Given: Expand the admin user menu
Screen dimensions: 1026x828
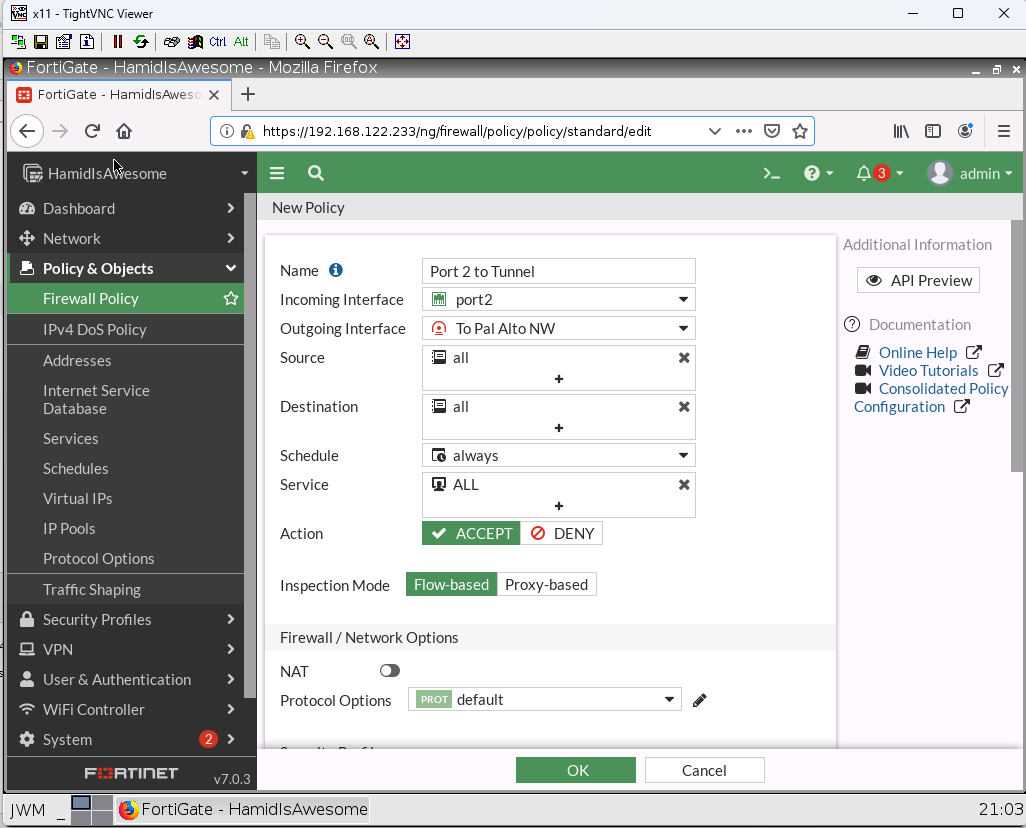Looking at the screenshot, I should click(970, 173).
